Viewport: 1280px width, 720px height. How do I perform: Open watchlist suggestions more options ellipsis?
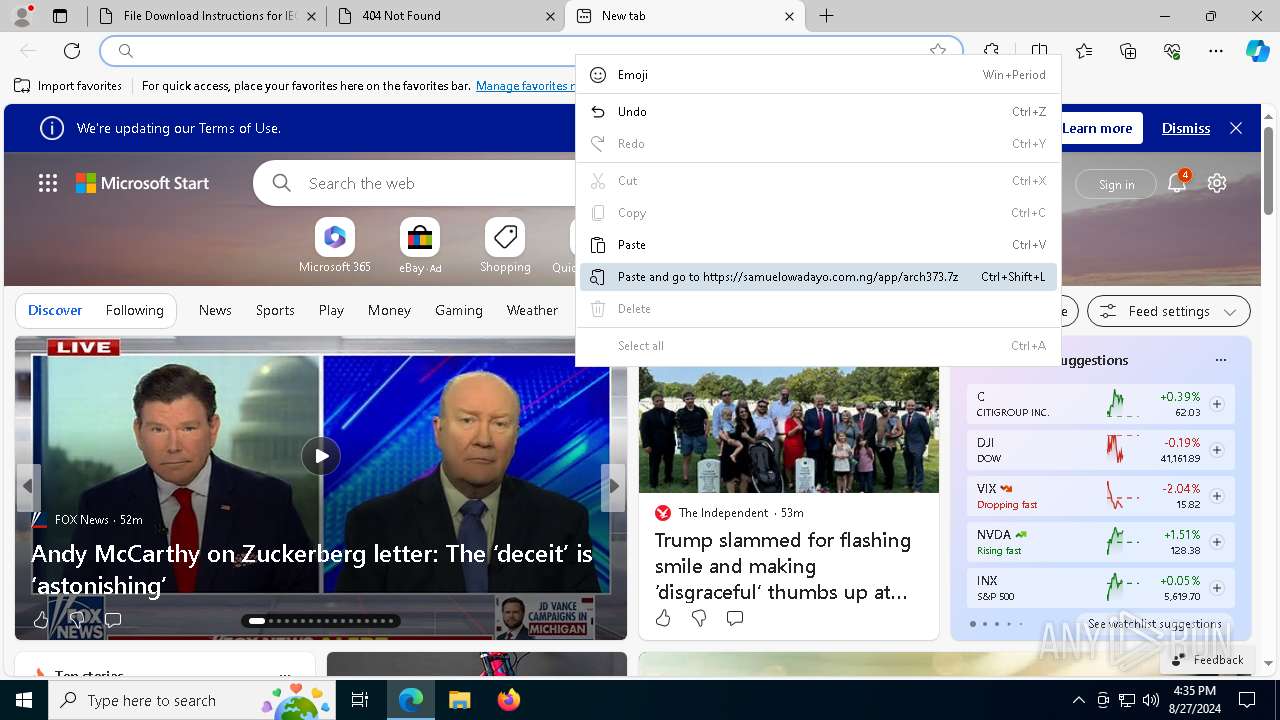tap(1220, 360)
